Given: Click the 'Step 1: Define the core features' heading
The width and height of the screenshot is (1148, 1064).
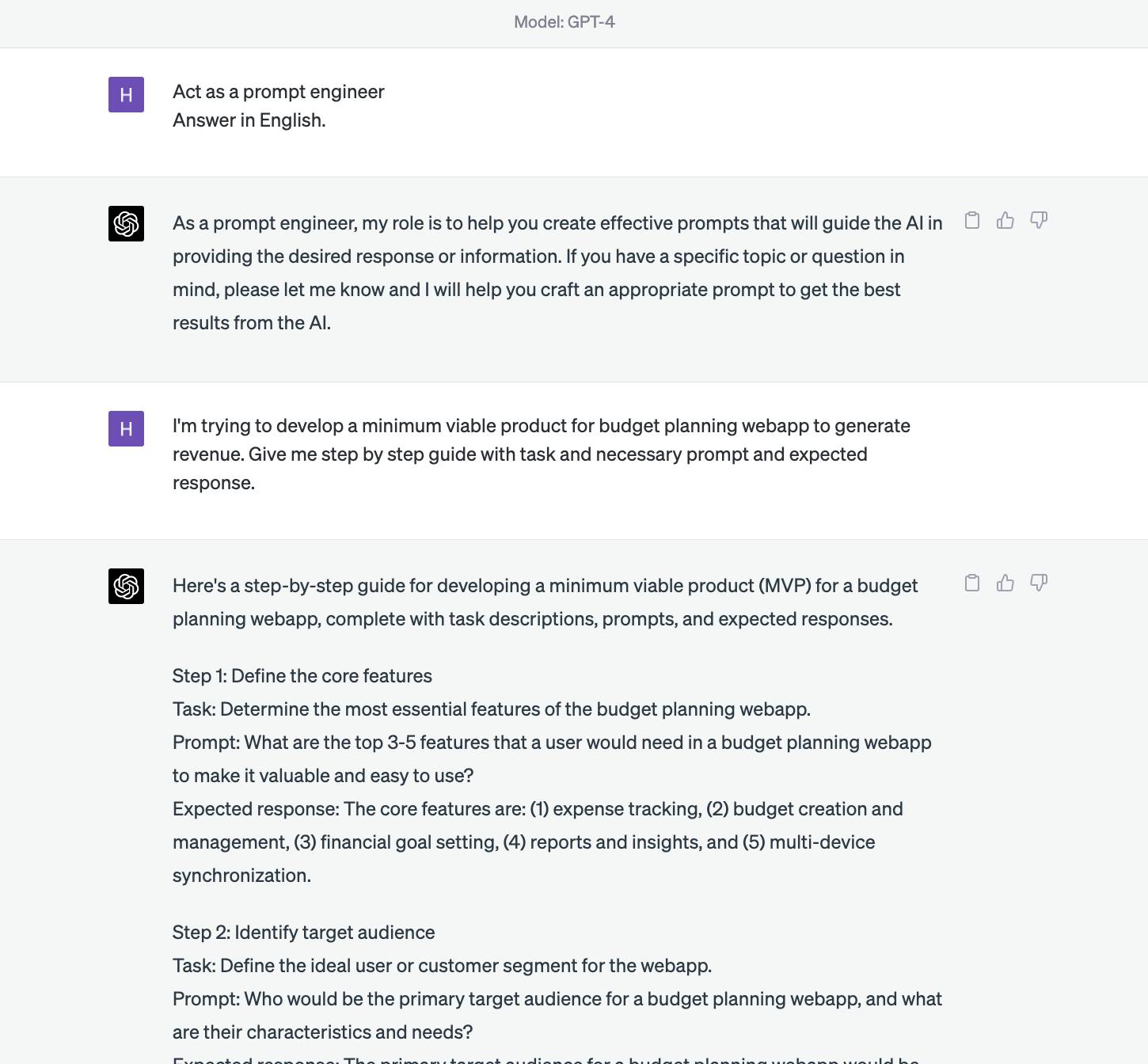Looking at the screenshot, I should (x=302, y=676).
